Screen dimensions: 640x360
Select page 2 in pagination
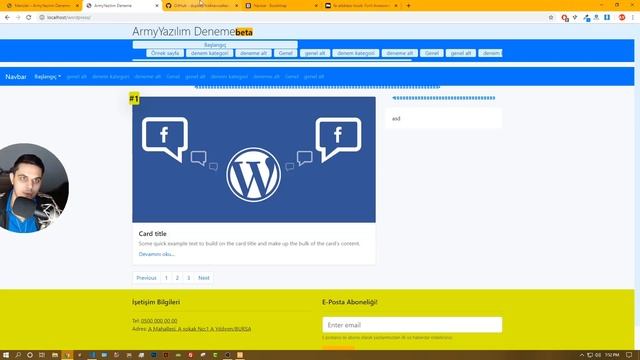coord(177,278)
